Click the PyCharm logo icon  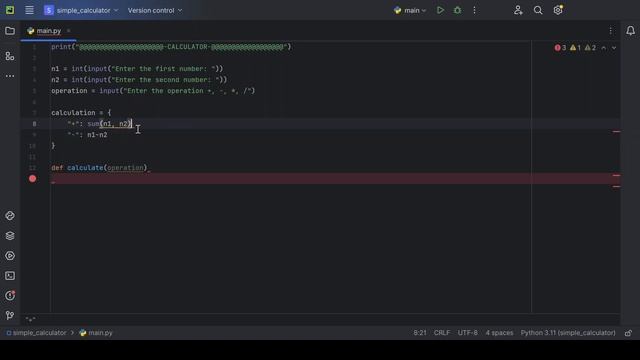10,10
